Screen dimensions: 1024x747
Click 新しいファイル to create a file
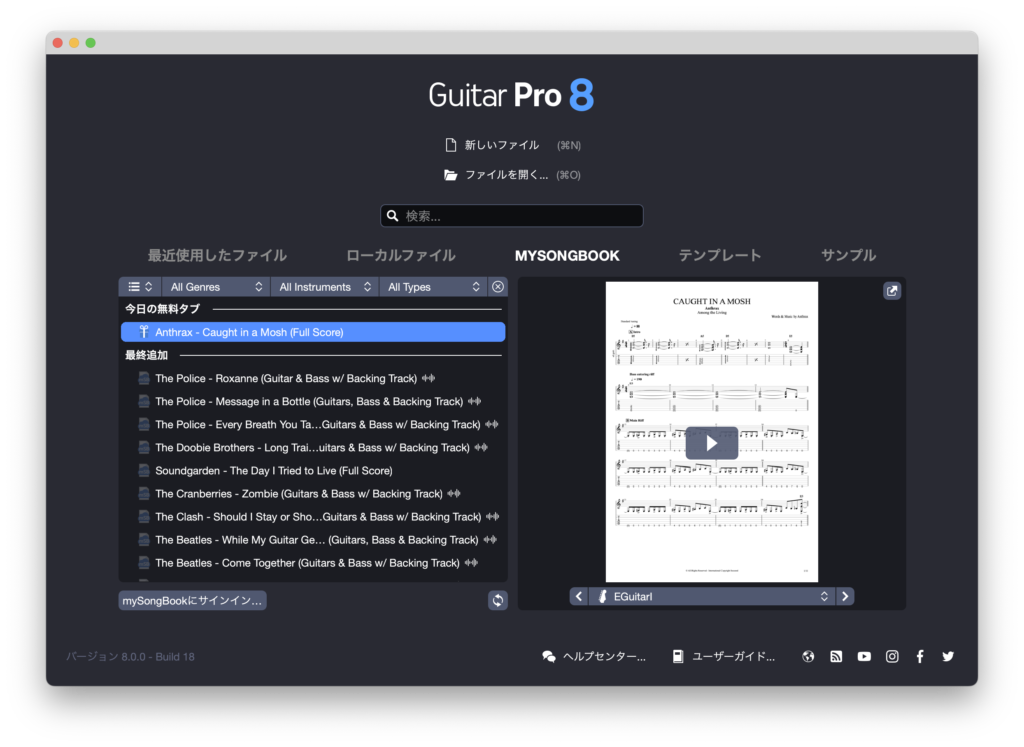(x=501, y=145)
